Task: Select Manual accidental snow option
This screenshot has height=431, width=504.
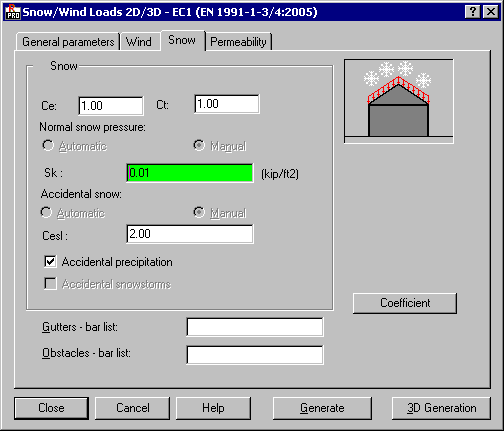Action: [220, 213]
